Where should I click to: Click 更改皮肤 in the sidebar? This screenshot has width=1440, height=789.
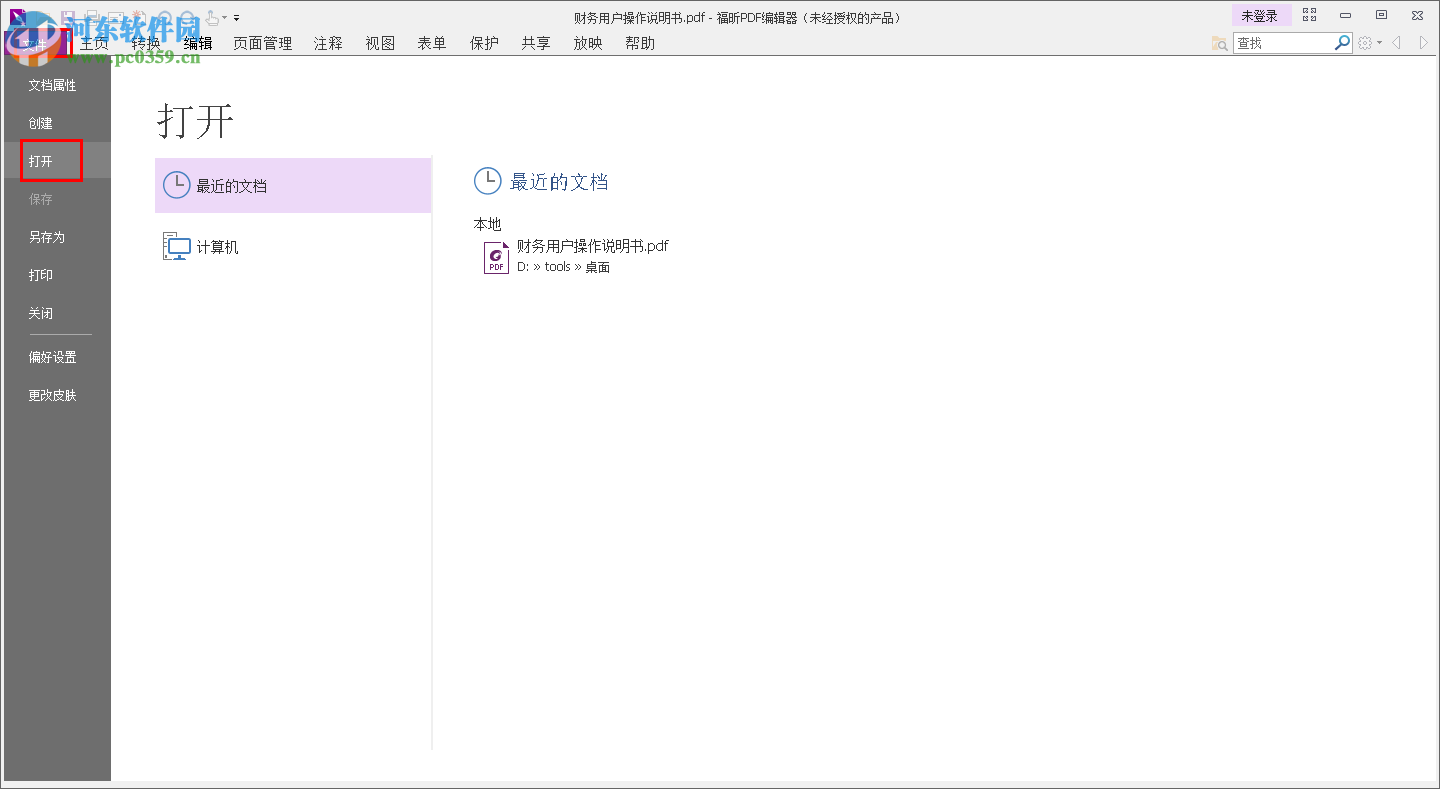(52, 394)
